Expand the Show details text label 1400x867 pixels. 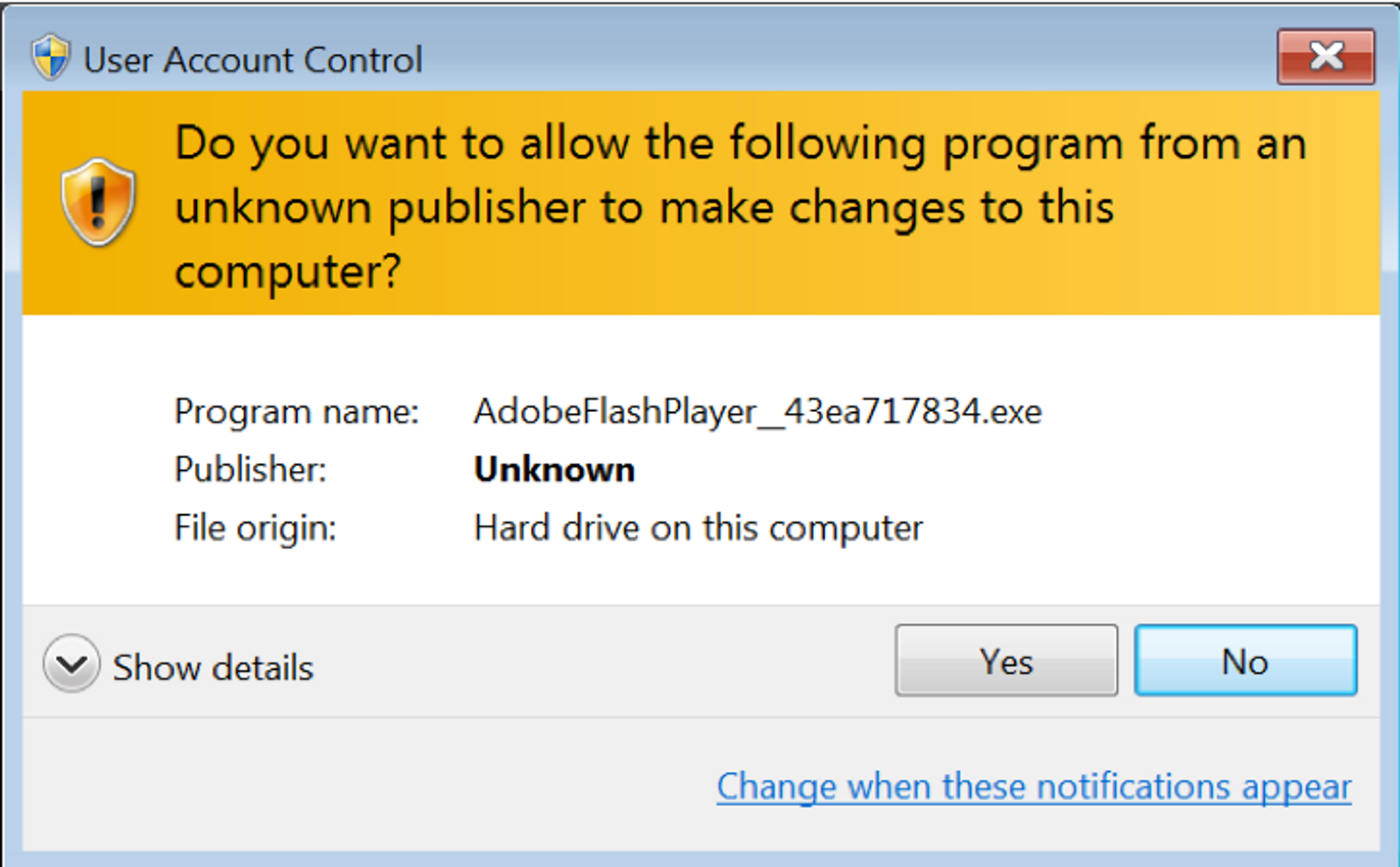coord(213,667)
